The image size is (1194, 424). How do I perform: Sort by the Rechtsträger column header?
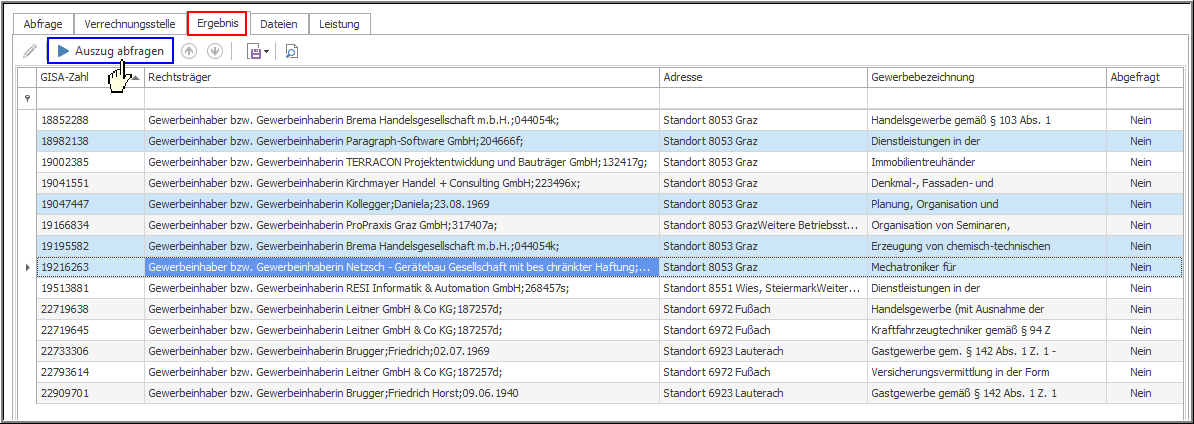401,78
